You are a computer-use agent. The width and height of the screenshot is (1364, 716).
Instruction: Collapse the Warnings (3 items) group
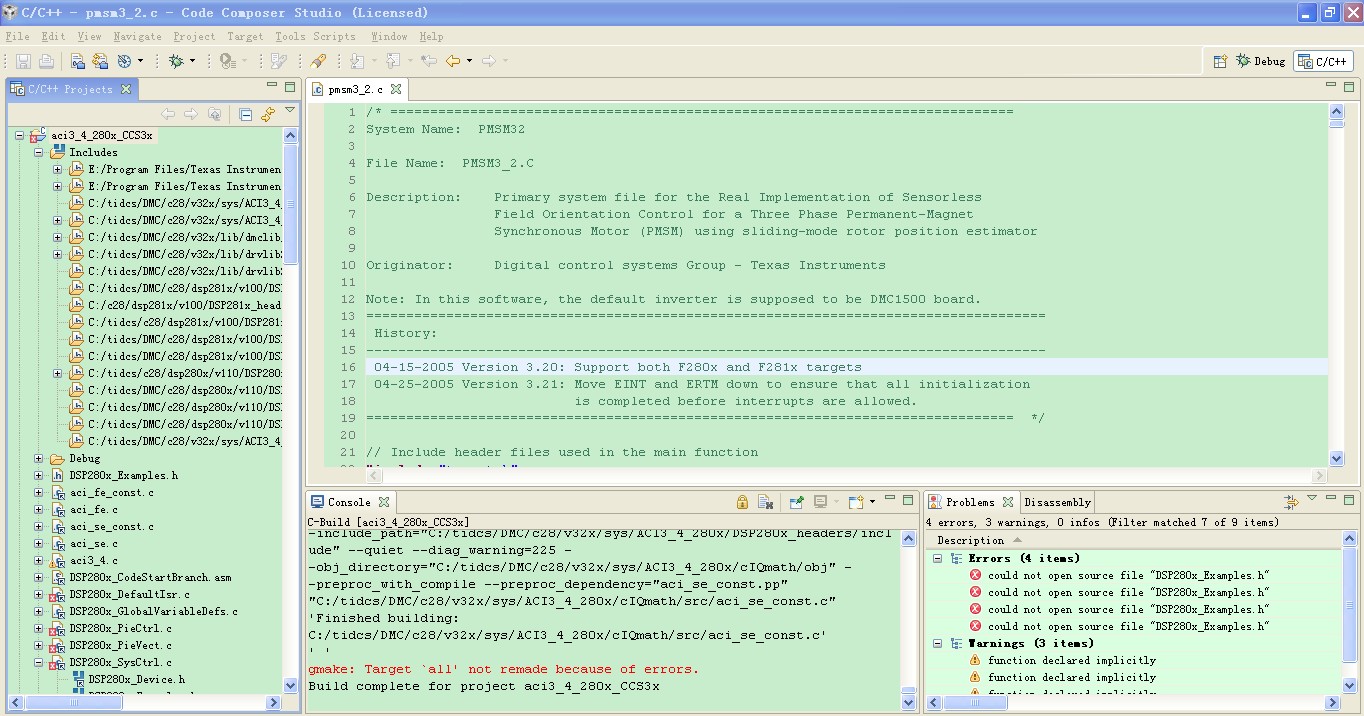tap(938, 643)
